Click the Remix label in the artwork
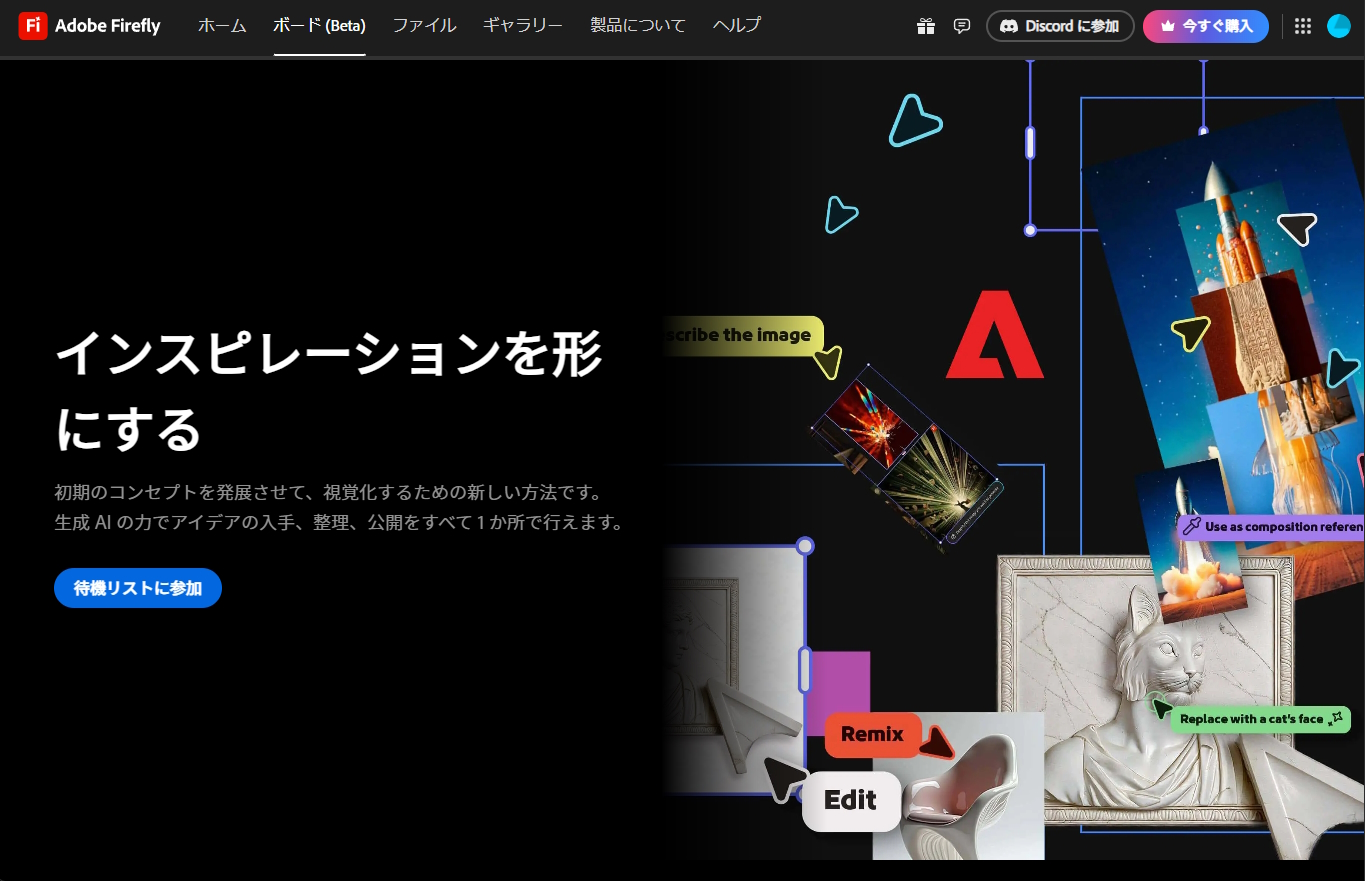Viewport: 1365px width, 881px height. (x=872, y=735)
